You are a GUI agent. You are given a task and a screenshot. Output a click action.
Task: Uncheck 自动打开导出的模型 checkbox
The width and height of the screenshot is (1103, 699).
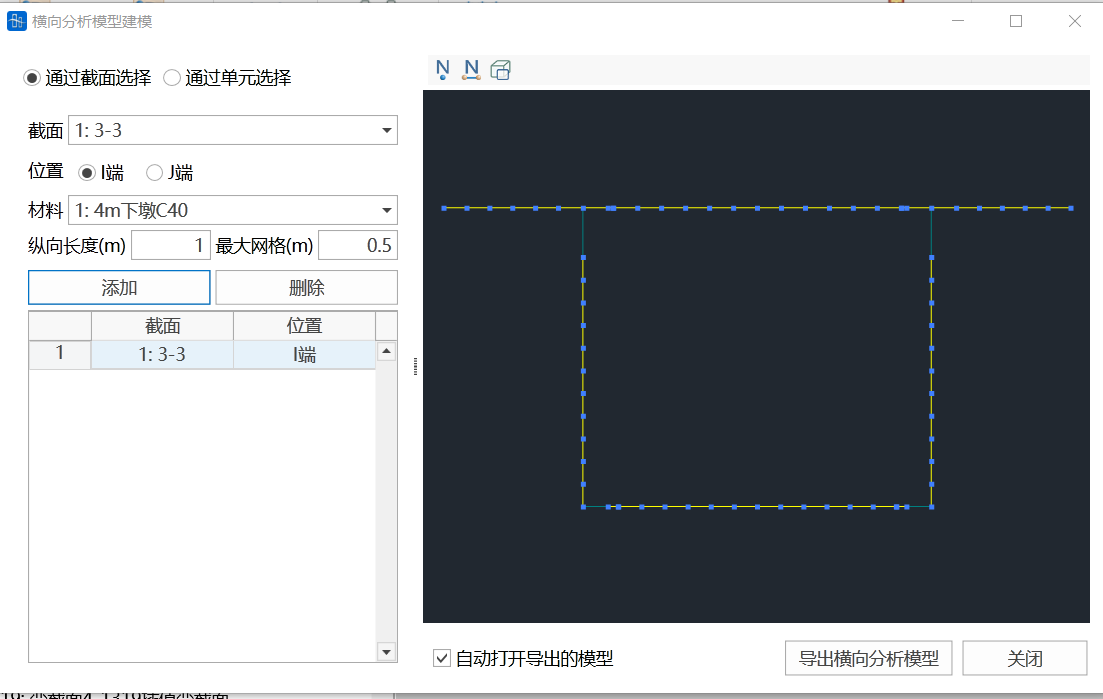click(x=442, y=659)
